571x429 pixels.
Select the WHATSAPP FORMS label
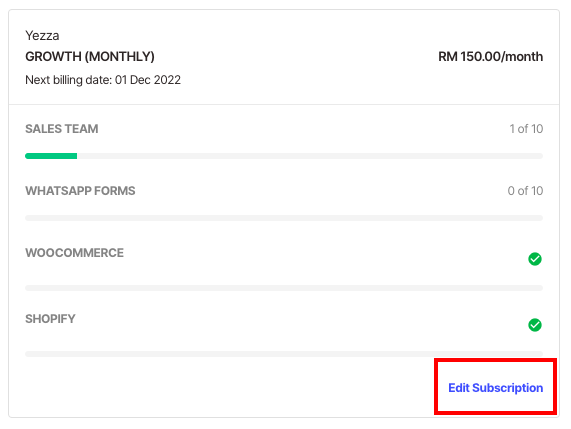tap(80, 191)
